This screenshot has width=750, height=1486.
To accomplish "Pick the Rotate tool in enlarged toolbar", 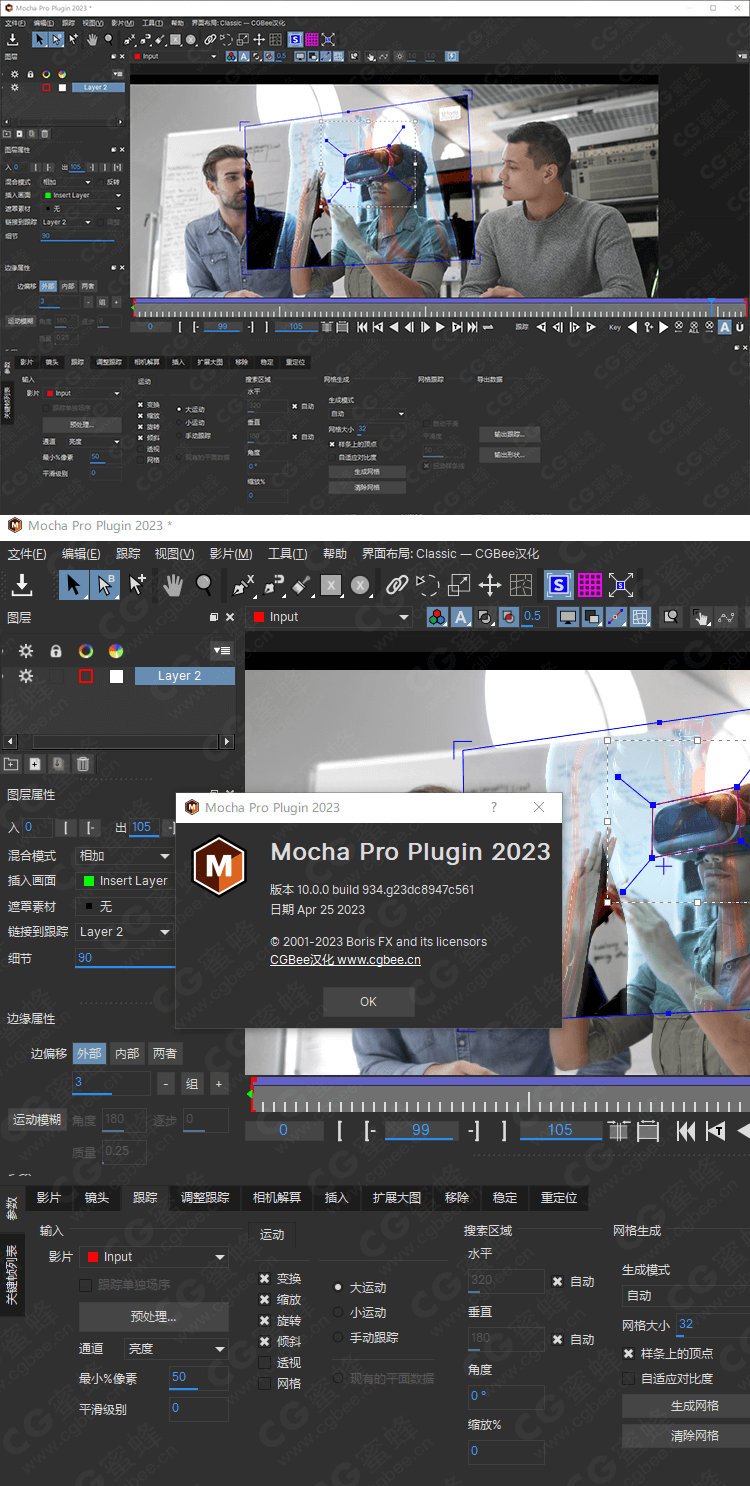I will (428, 585).
